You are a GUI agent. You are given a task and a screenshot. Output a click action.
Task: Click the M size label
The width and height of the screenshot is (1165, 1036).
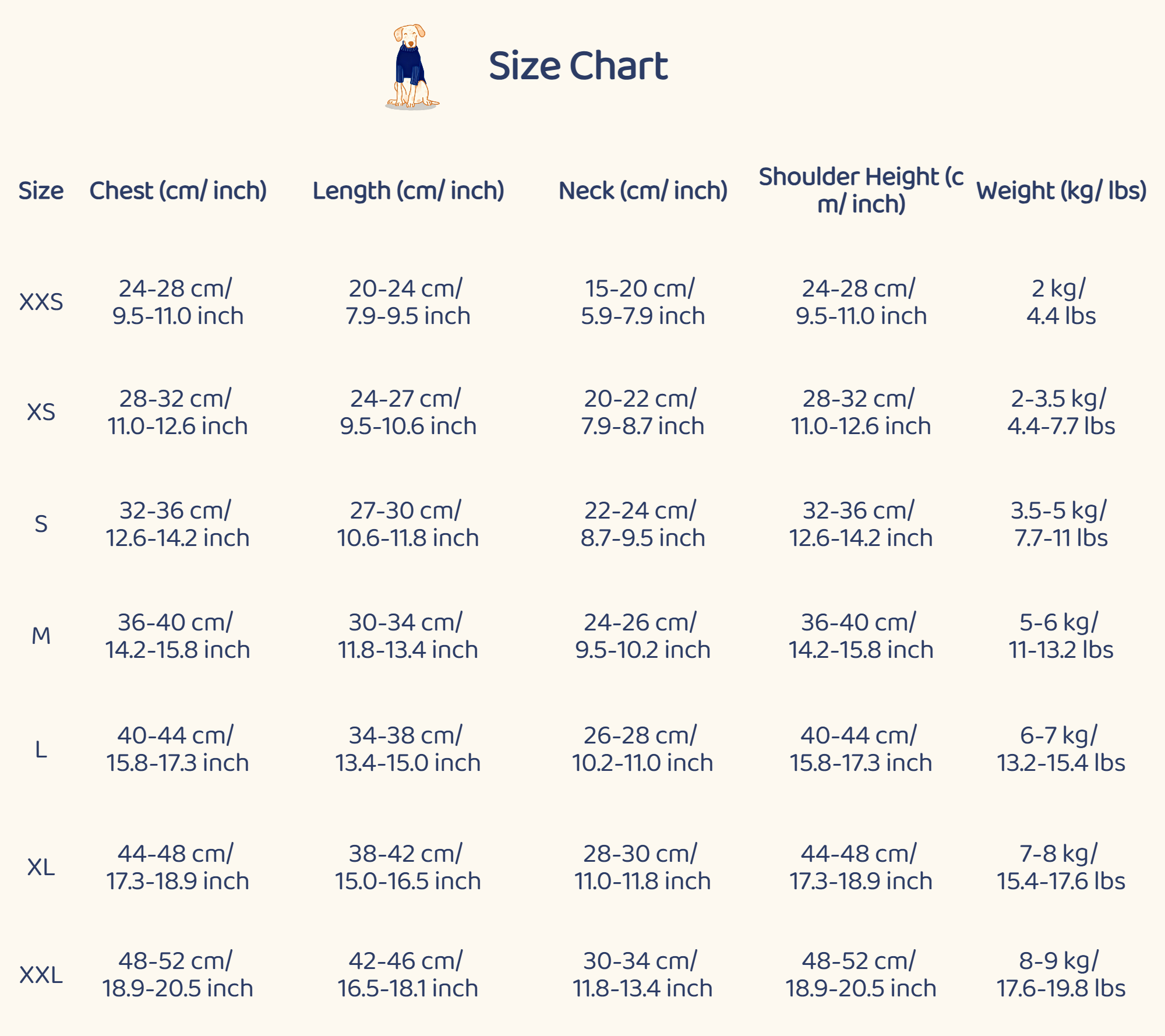click(x=41, y=636)
